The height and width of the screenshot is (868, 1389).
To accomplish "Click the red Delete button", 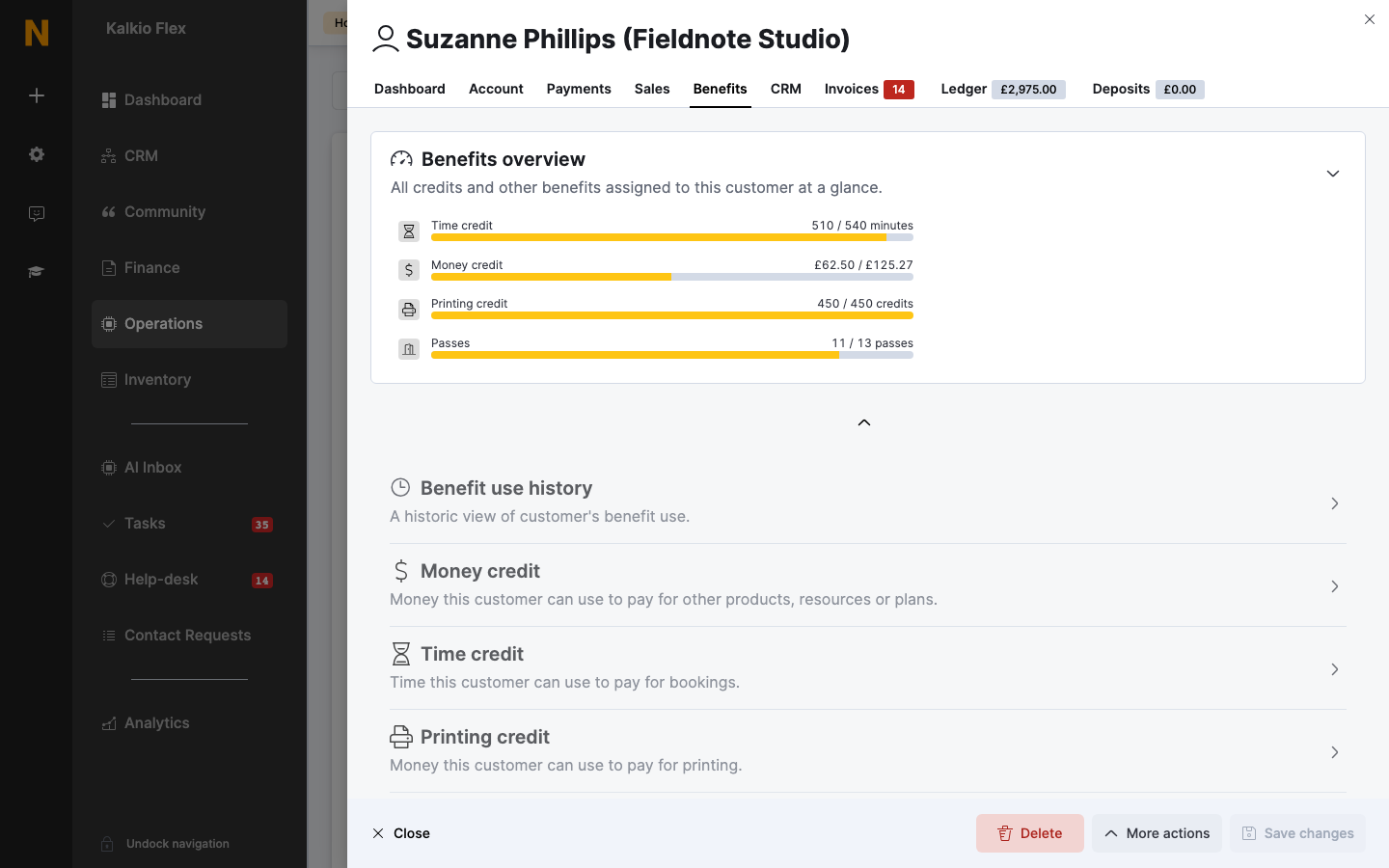I will click(x=1030, y=833).
